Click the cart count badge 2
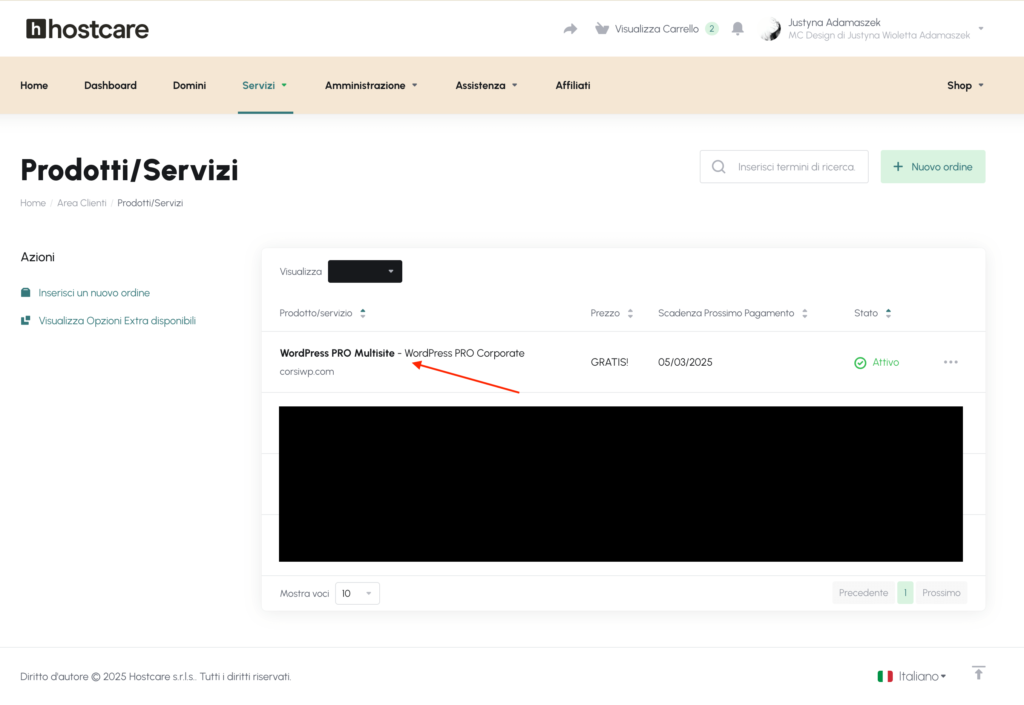This screenshot has height=705, width=1024. [712, 29]
